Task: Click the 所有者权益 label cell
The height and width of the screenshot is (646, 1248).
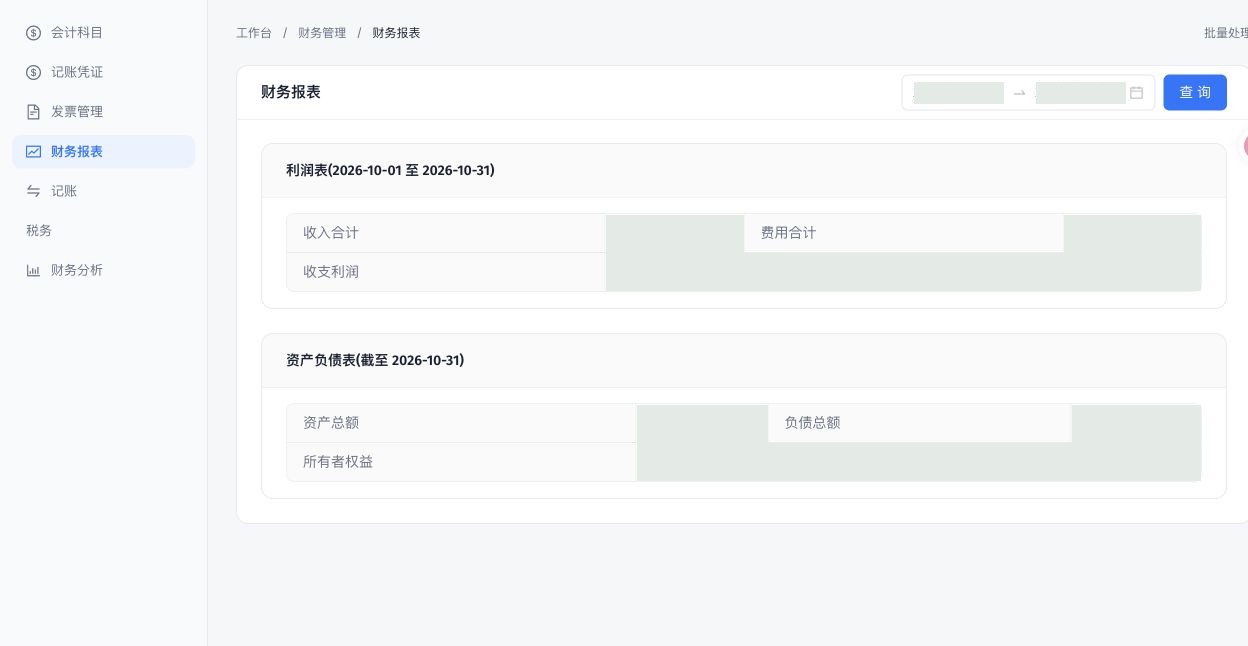Action: (x=462, y=462)
